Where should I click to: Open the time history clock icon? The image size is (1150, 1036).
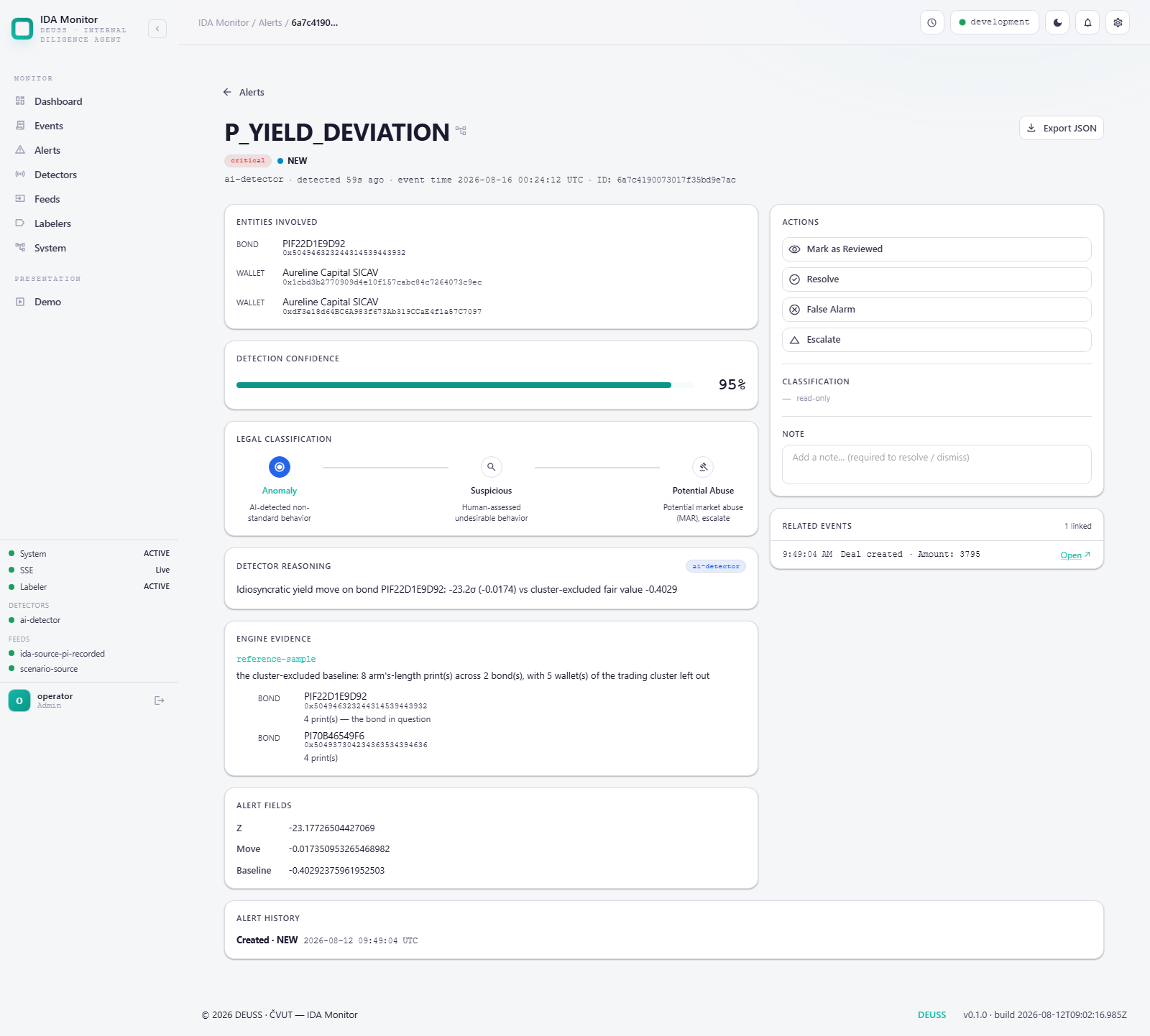pyautogui.click(x=931, y=22)
